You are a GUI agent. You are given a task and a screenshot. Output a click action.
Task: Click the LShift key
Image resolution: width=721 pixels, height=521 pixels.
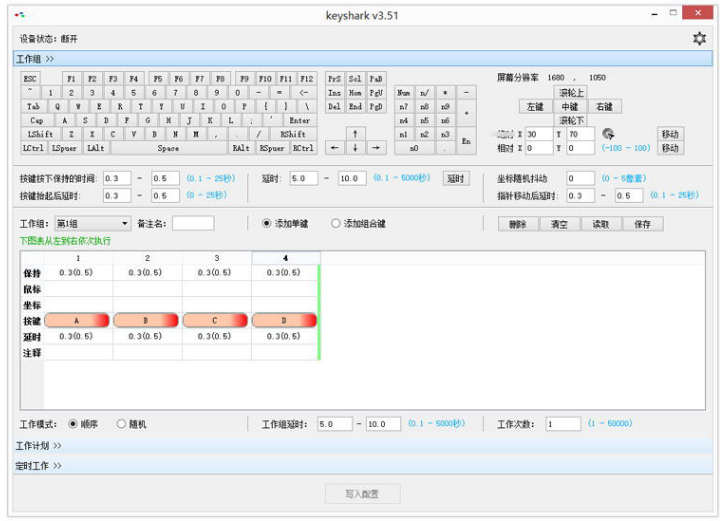coord(40,134)
